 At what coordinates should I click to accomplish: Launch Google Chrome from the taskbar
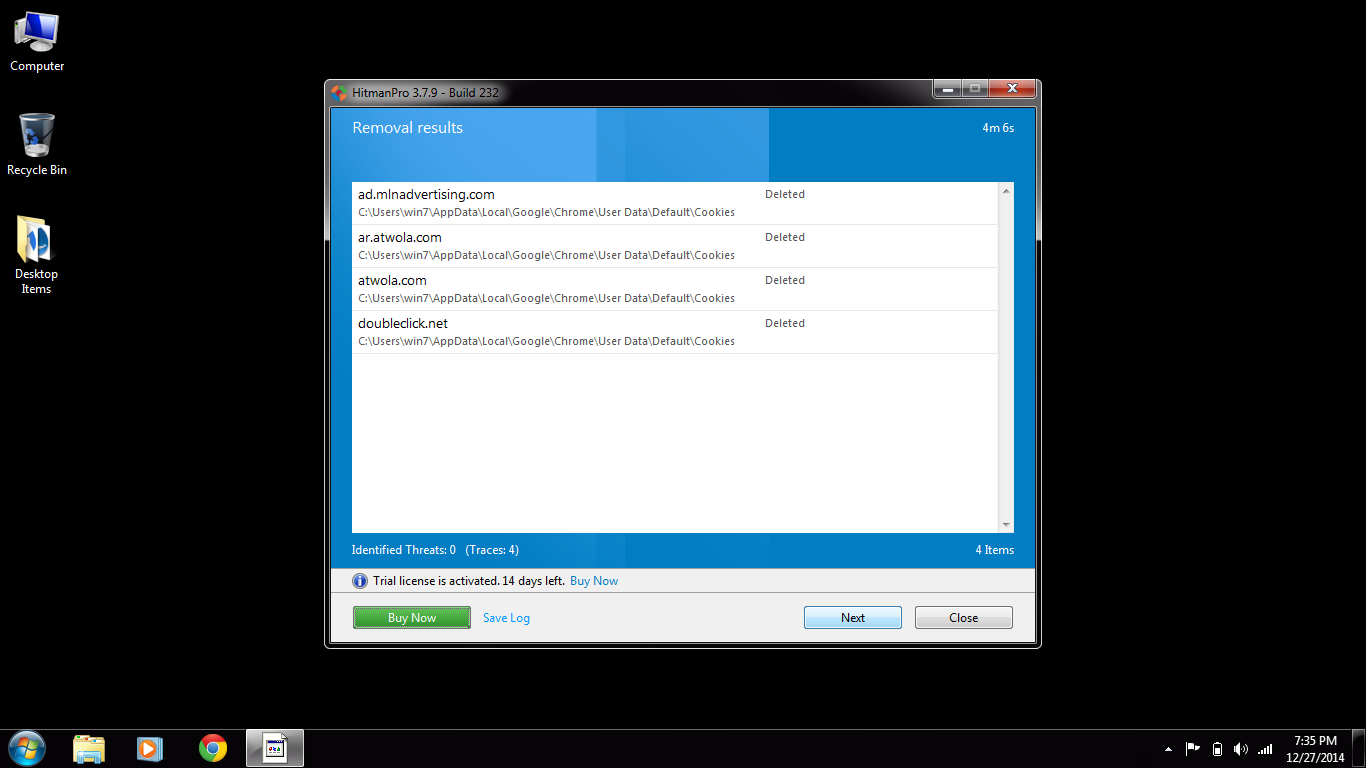212,748
